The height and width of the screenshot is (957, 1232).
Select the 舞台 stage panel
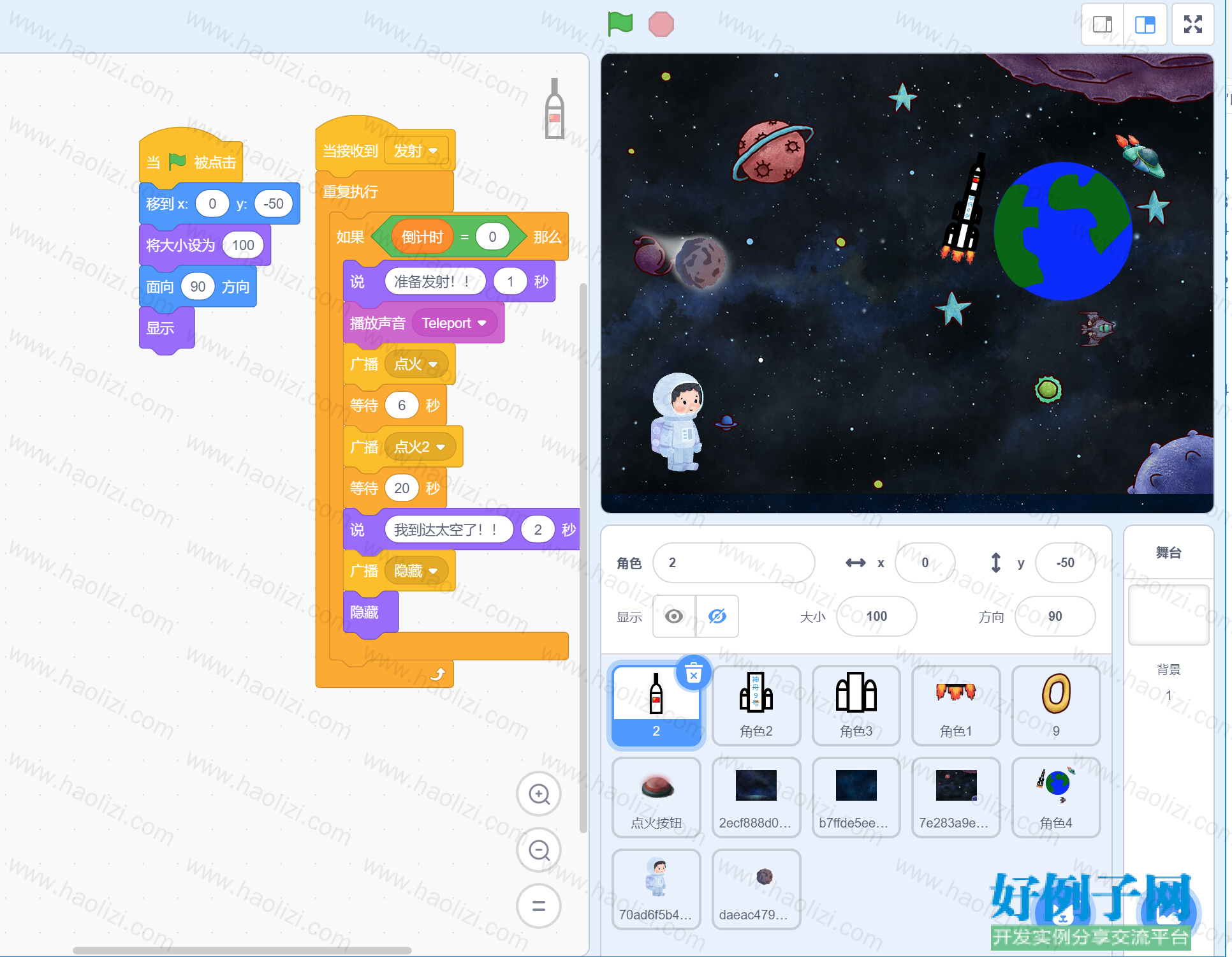coord(1168,553)
